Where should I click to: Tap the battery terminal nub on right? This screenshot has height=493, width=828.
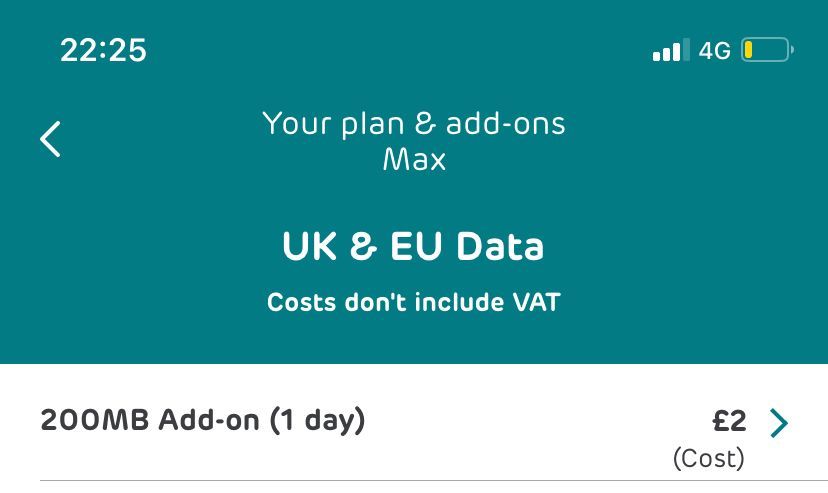(x=792, y=50)
